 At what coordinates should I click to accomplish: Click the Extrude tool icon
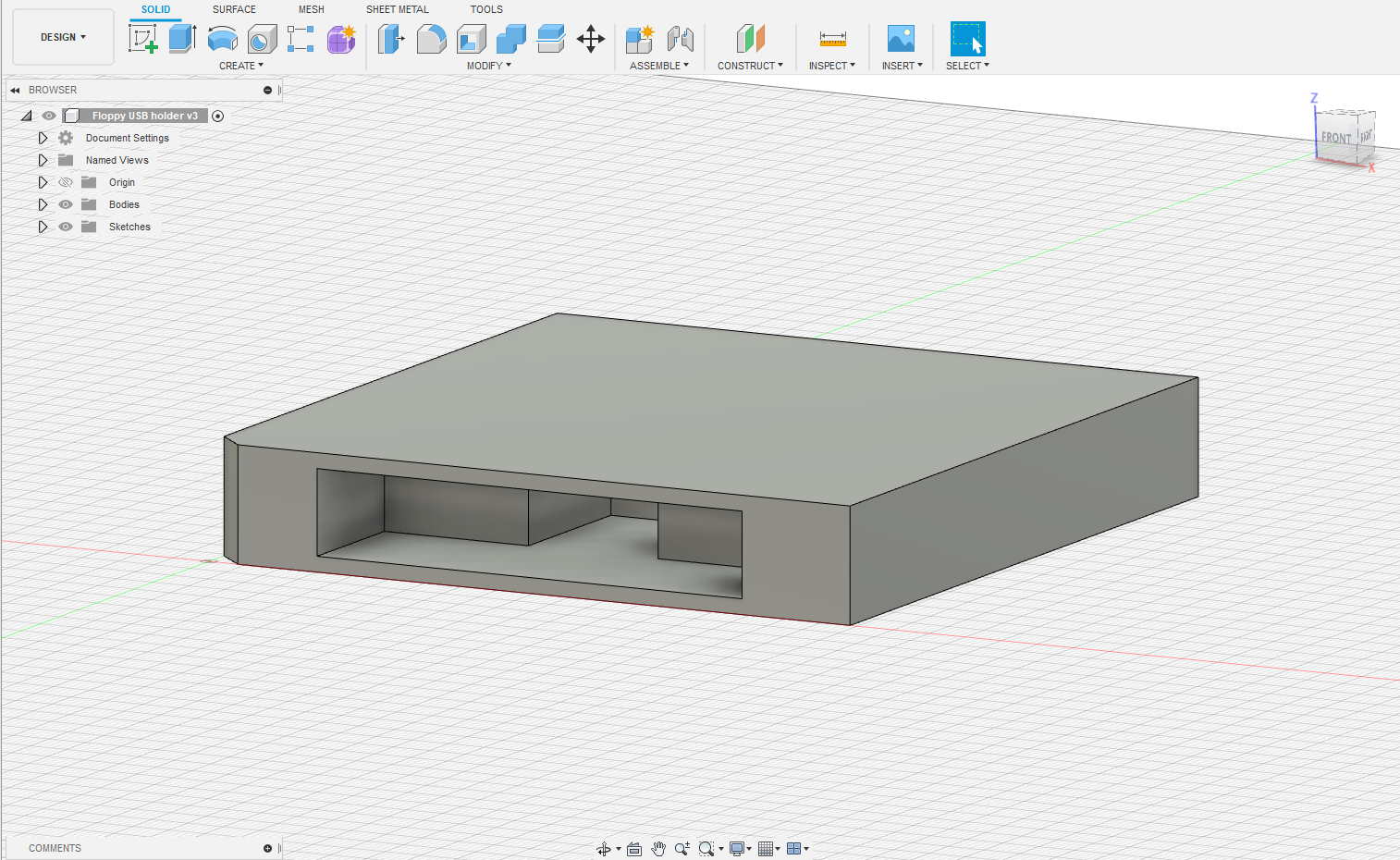(182, 39)
